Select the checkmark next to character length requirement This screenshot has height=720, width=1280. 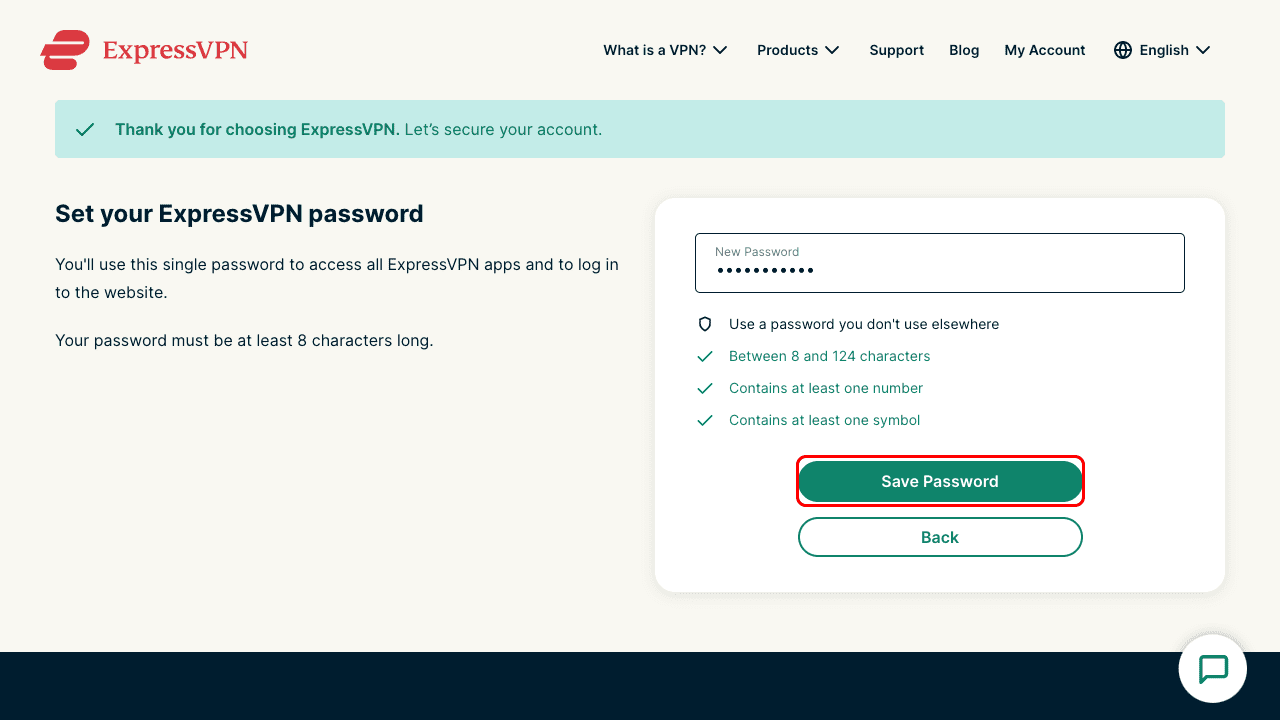coord(705,356)
